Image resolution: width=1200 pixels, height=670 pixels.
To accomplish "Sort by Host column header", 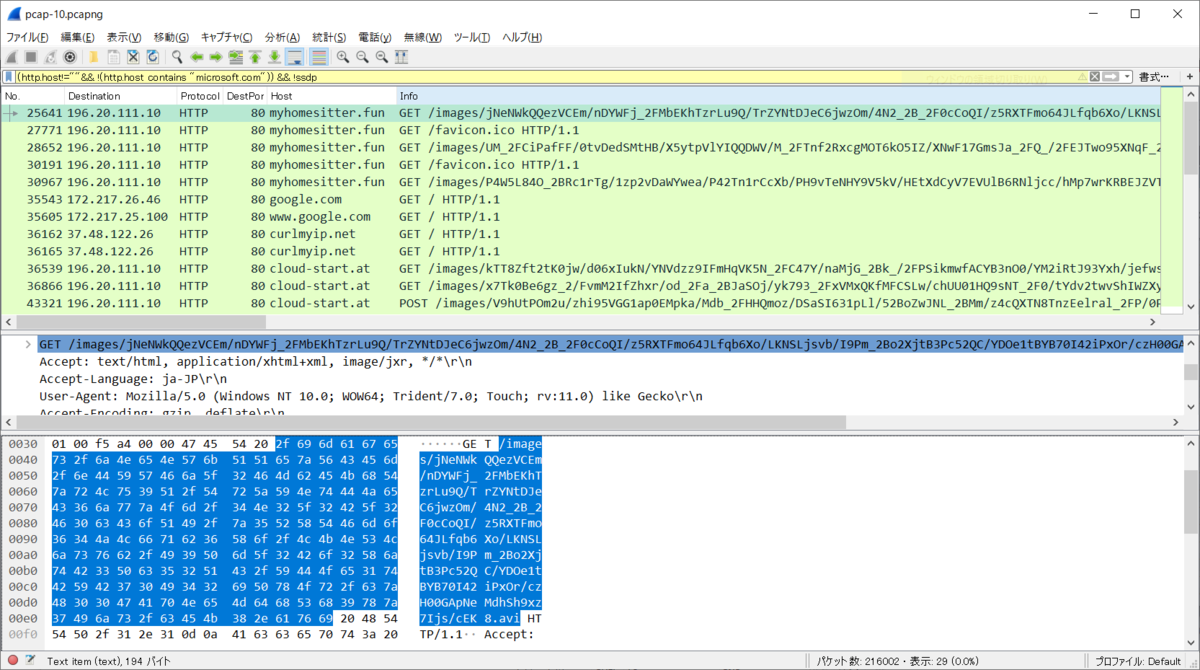I will point(331,96).
